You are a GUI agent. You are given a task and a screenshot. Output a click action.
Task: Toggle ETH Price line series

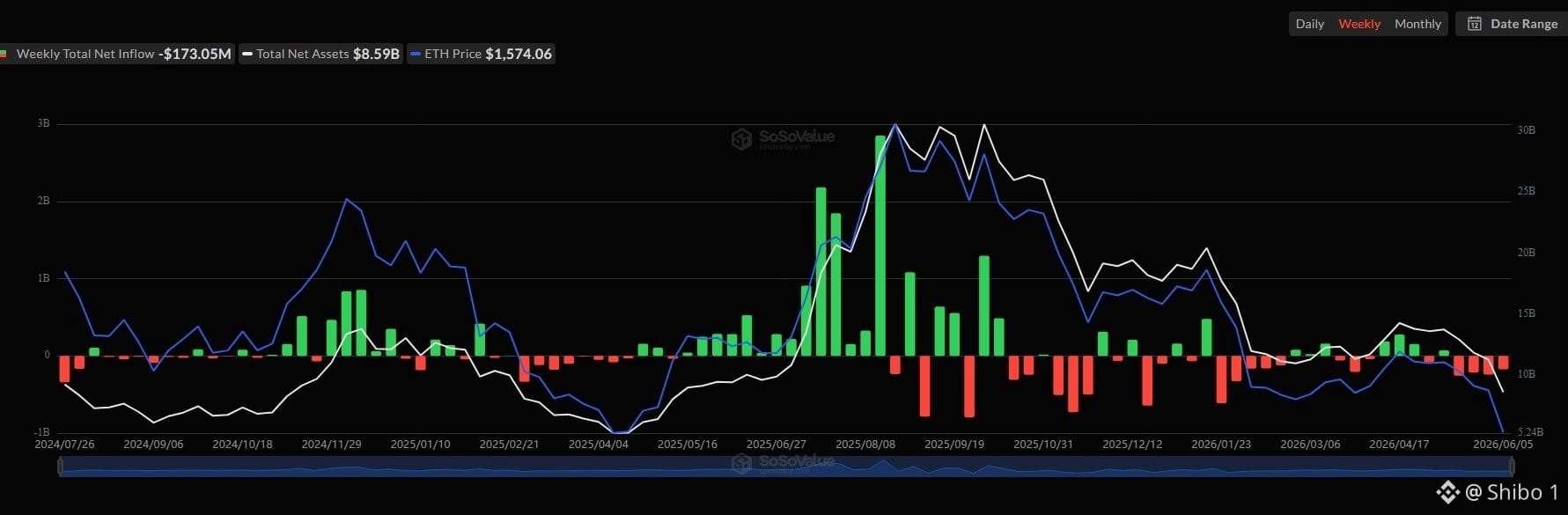pos(481,54)
